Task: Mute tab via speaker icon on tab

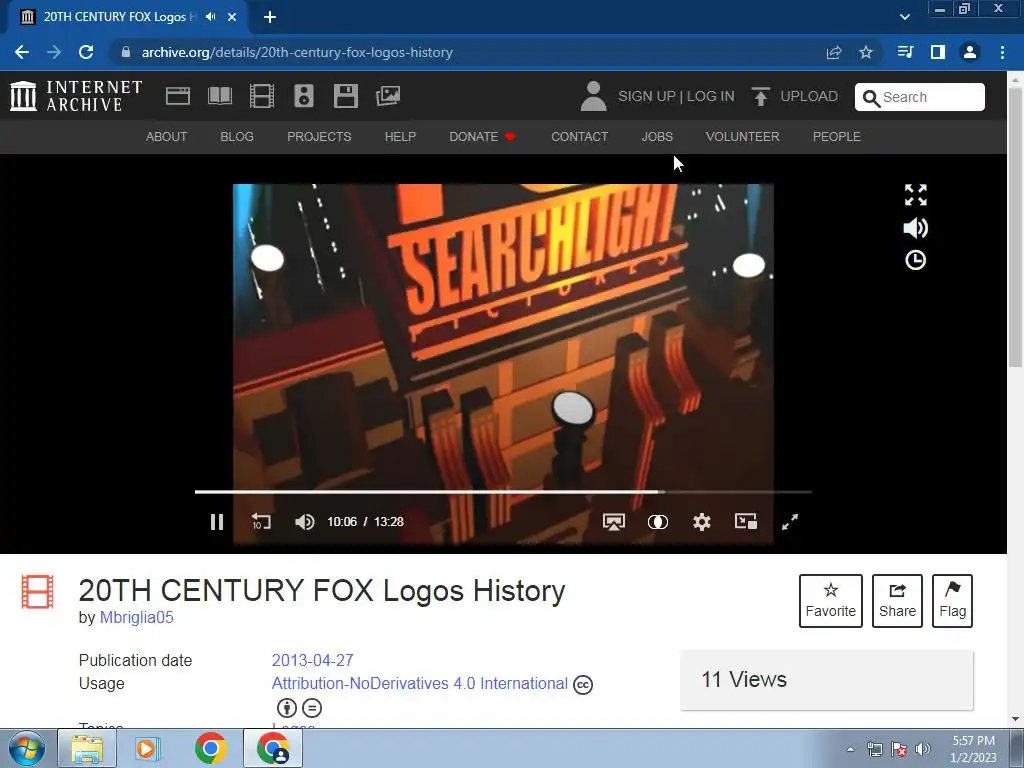Action: (x=210, y=17)
